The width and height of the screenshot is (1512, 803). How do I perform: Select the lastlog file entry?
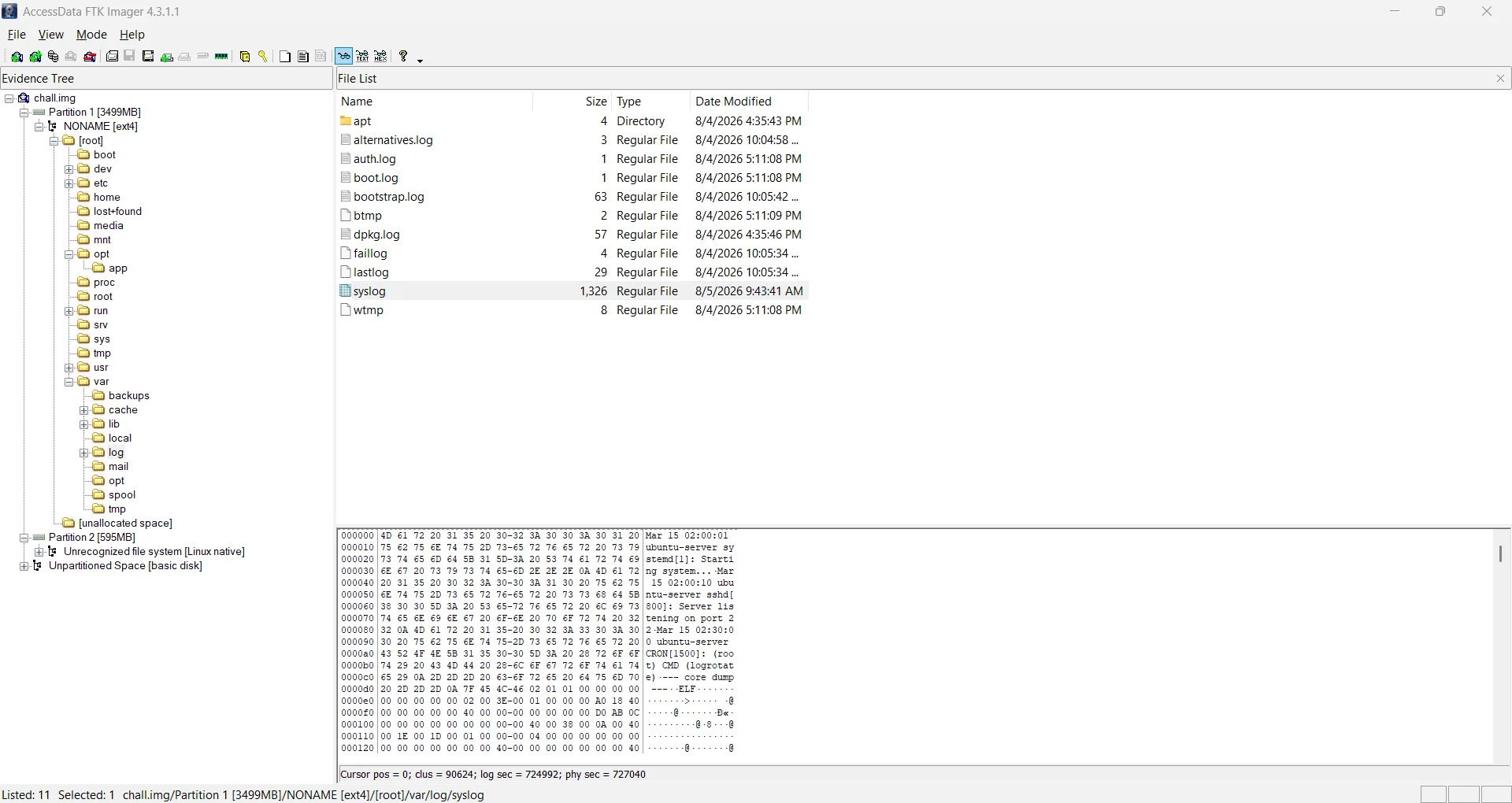click(573, 272)
